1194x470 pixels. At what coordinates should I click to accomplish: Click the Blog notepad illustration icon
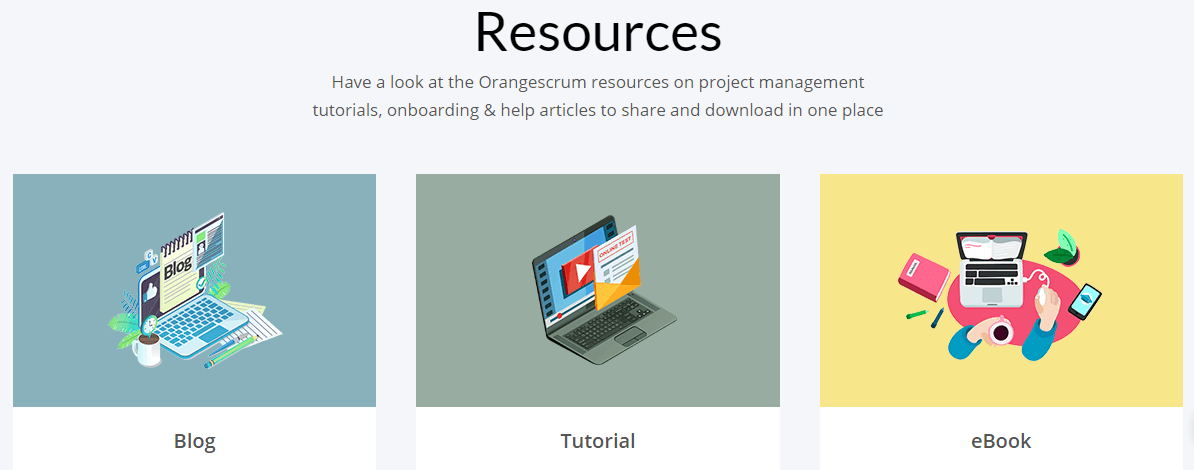click(180, 268)
